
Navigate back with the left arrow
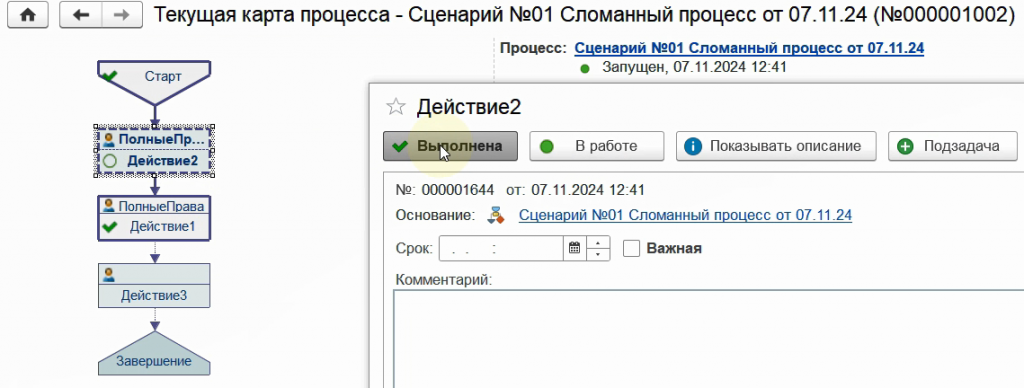(80, 15)
